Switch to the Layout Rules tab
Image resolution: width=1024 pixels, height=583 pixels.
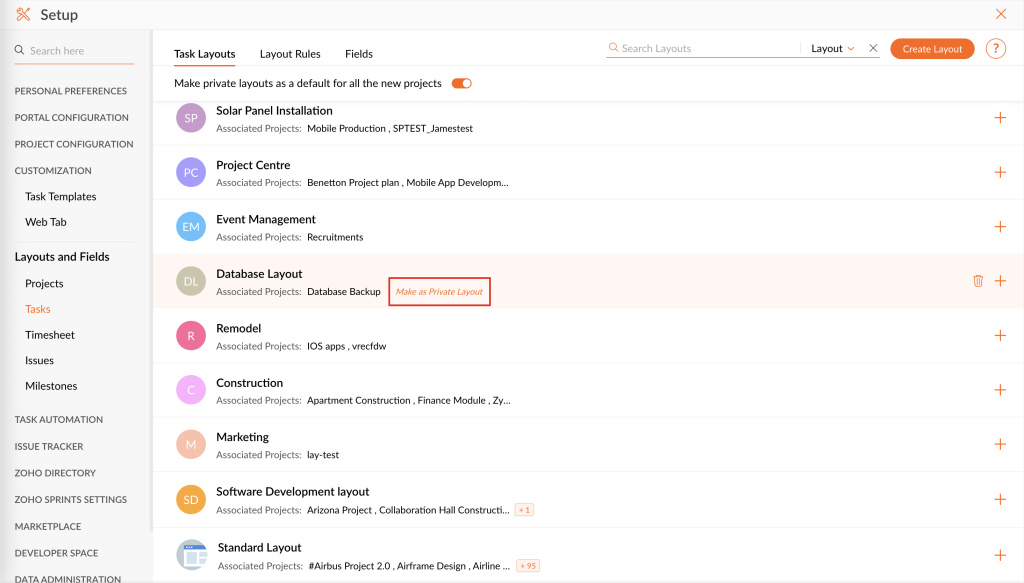click(290, 54)
